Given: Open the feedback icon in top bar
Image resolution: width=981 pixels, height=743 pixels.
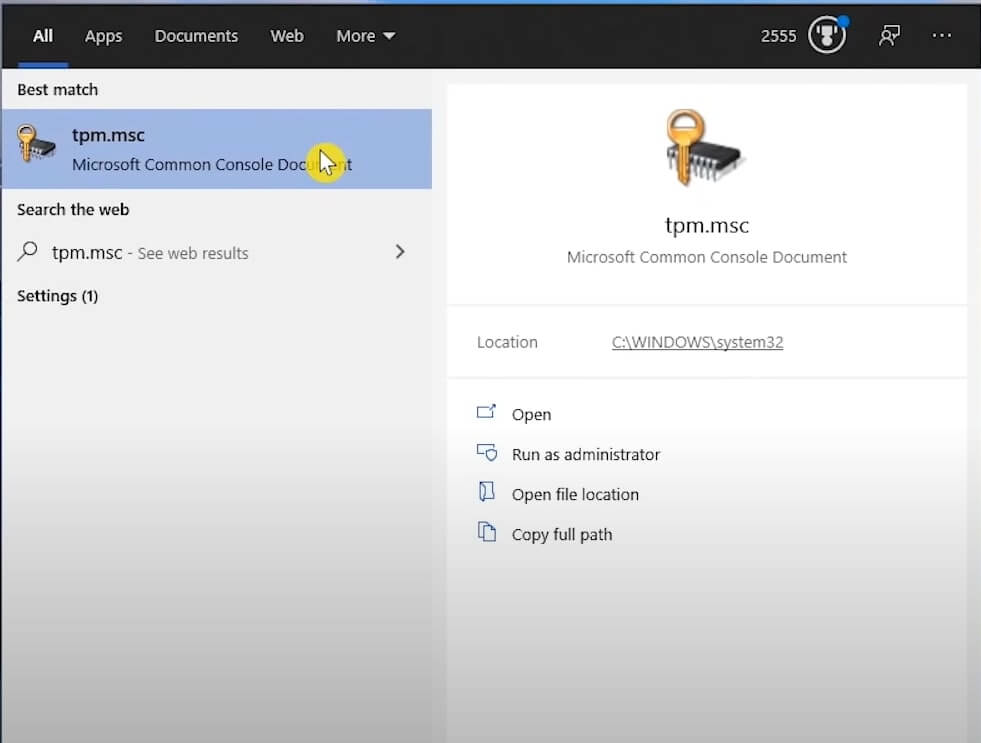Looking at the screenshot, I should pos(887,36).
